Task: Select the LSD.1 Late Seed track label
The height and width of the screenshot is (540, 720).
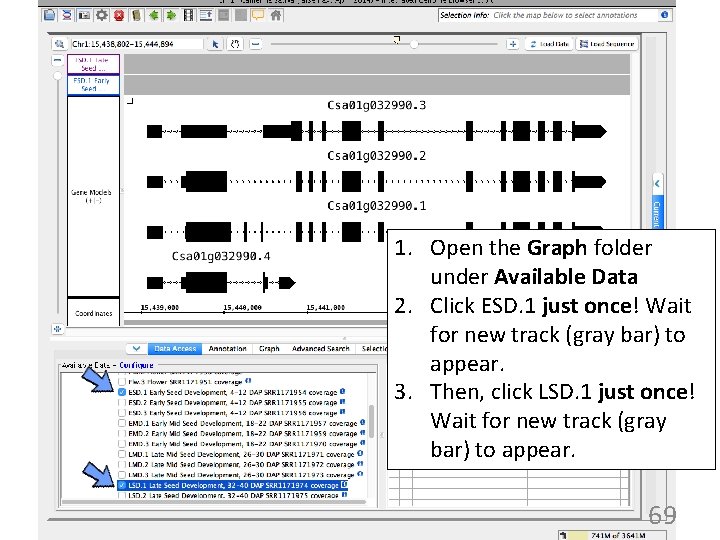Action: coord(93,64)
